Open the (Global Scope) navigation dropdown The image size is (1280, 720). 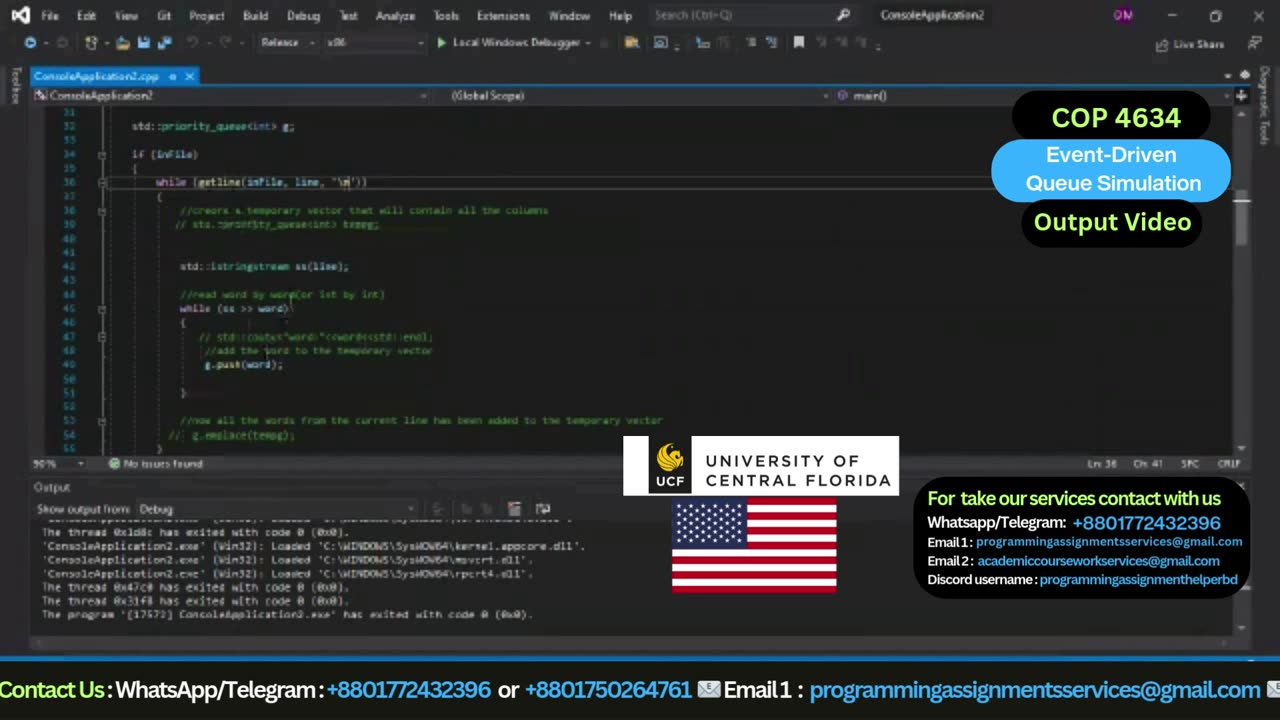(637, 96)
